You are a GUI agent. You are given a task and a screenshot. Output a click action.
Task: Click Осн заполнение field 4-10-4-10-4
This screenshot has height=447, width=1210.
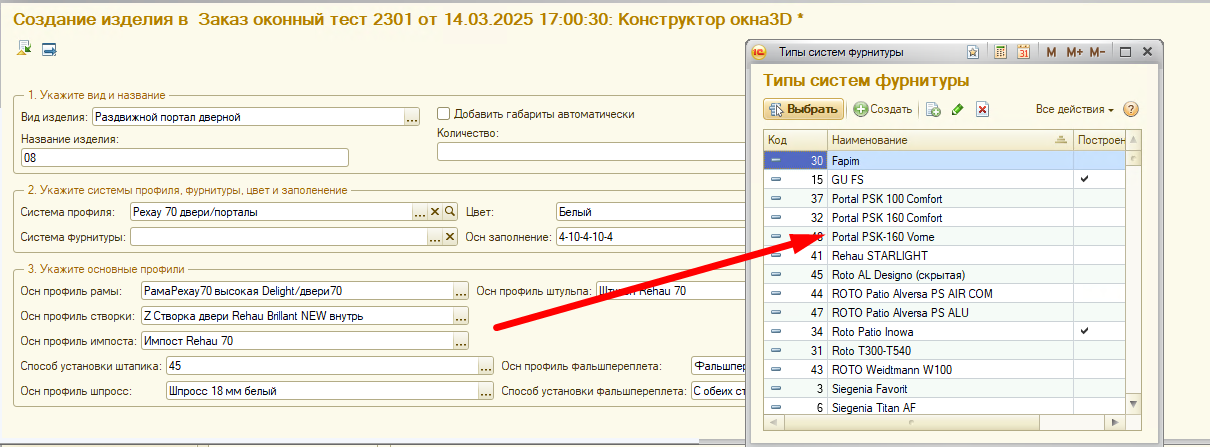[651, 237]
